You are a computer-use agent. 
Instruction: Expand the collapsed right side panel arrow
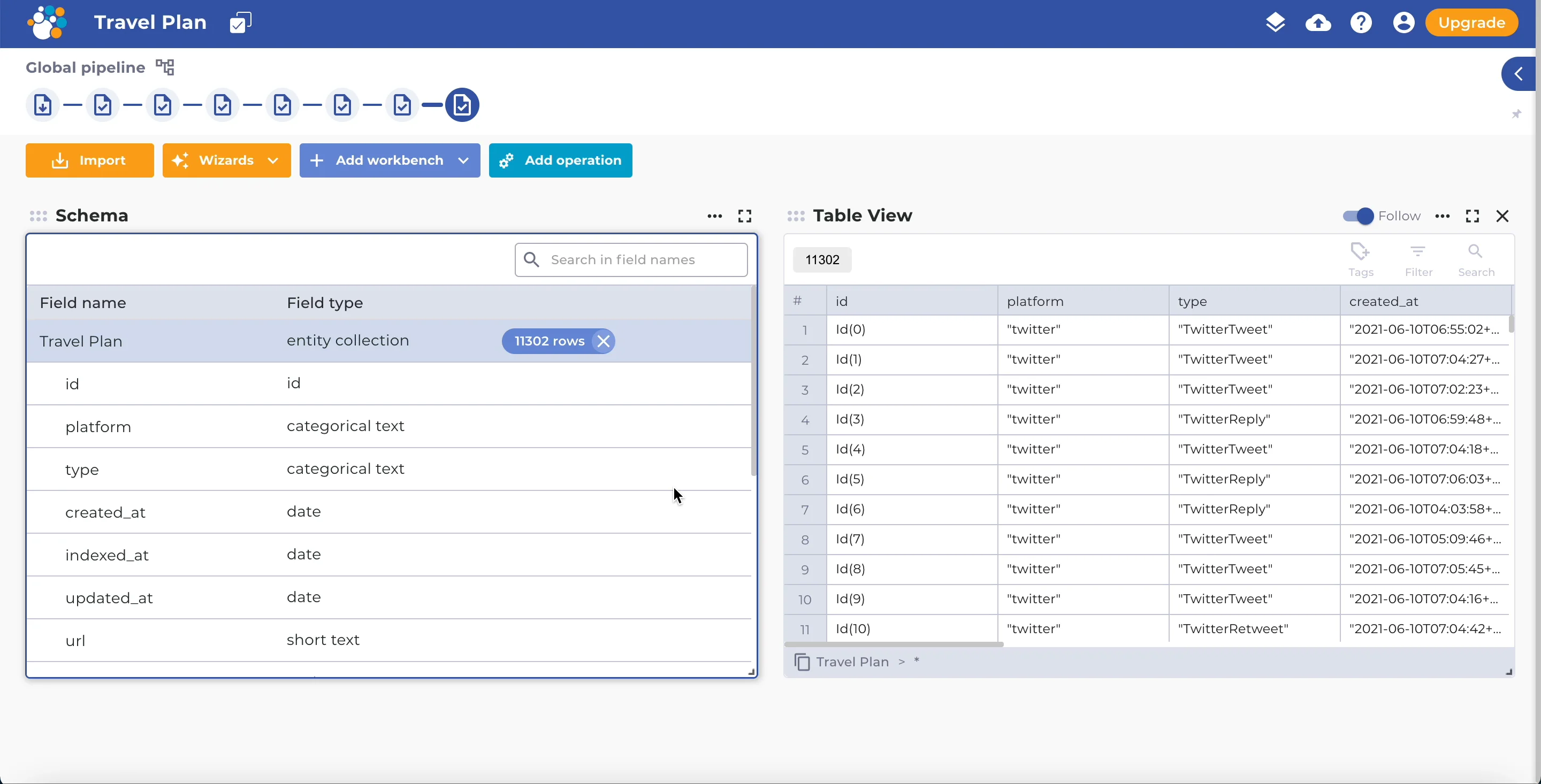click(x=1519, y=74)
